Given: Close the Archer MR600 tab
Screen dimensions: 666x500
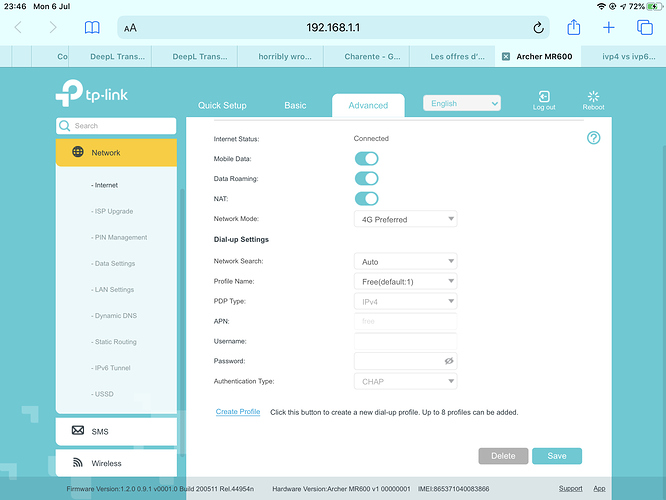Looking at the screenshot, I should tap(505, 56).
